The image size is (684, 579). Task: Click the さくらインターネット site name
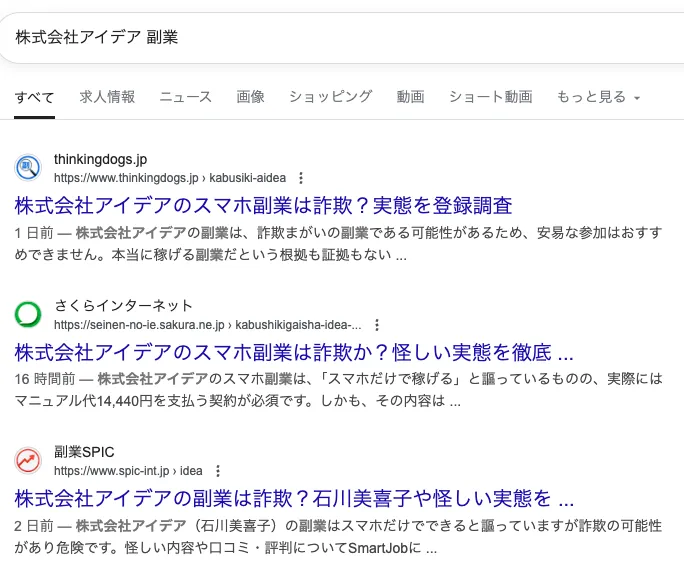pos(123,306)
